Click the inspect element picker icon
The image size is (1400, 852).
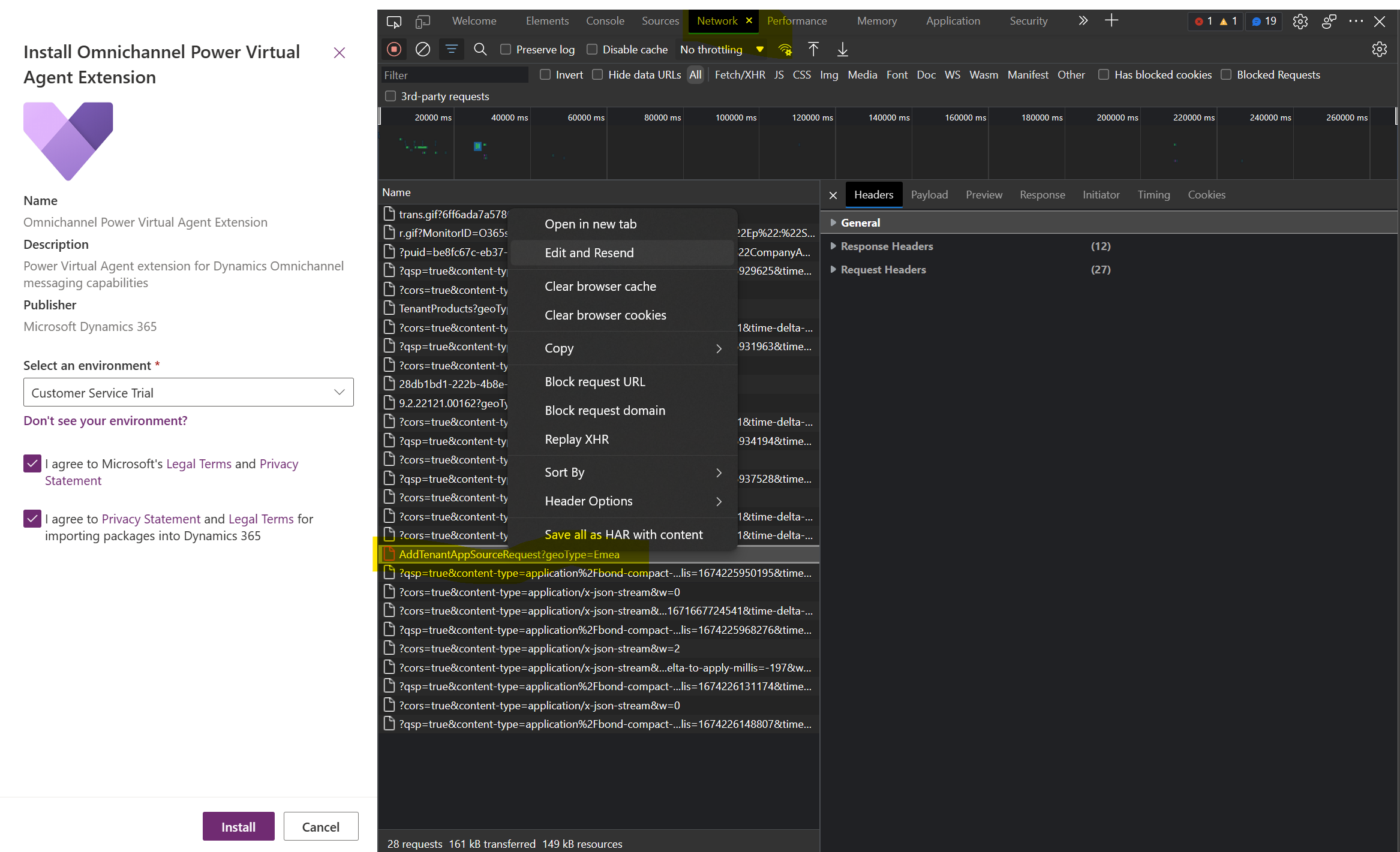(x=394, y=22)
